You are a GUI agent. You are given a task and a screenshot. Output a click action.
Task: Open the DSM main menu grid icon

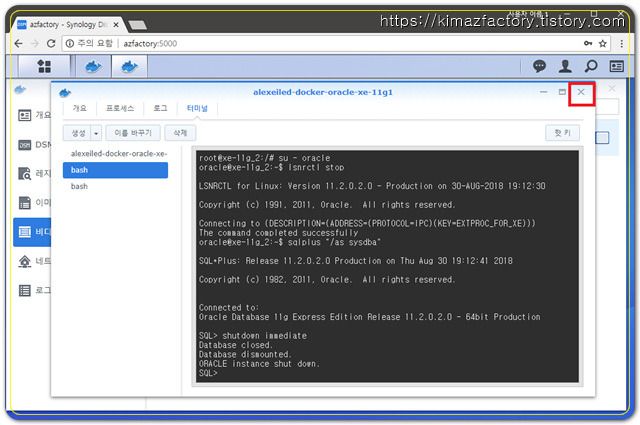[x=44, y=66]
